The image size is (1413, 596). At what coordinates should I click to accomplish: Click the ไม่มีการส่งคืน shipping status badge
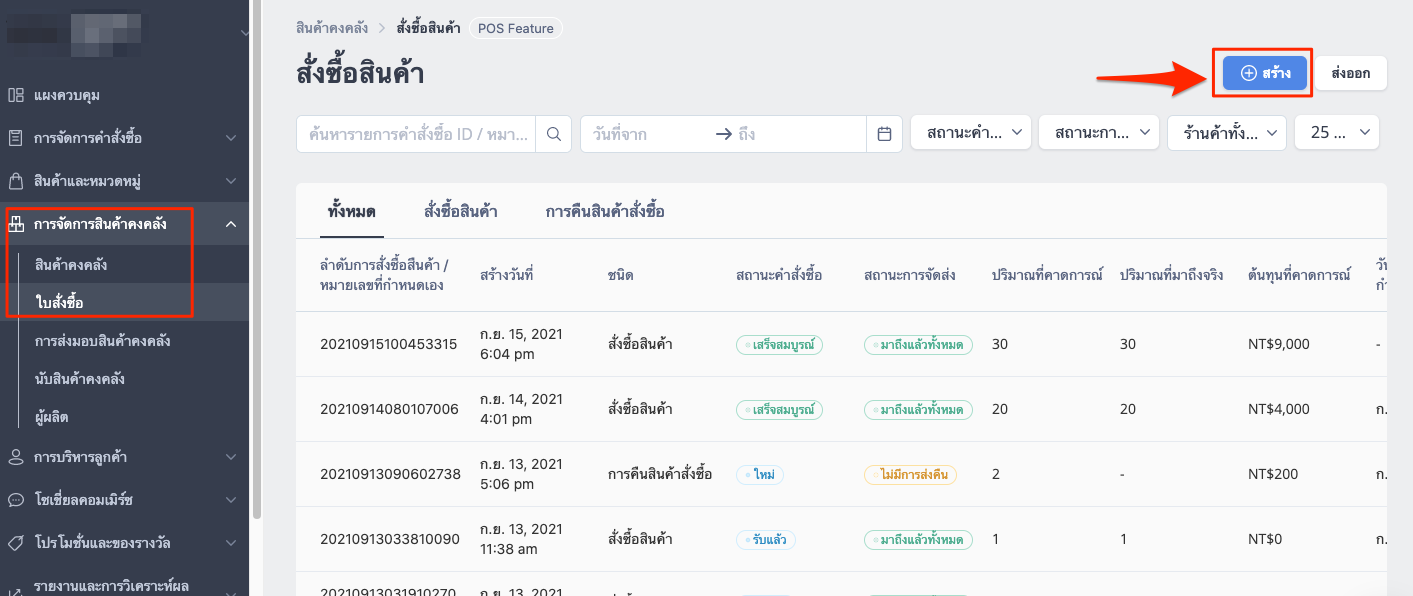[x=911, y=475]
